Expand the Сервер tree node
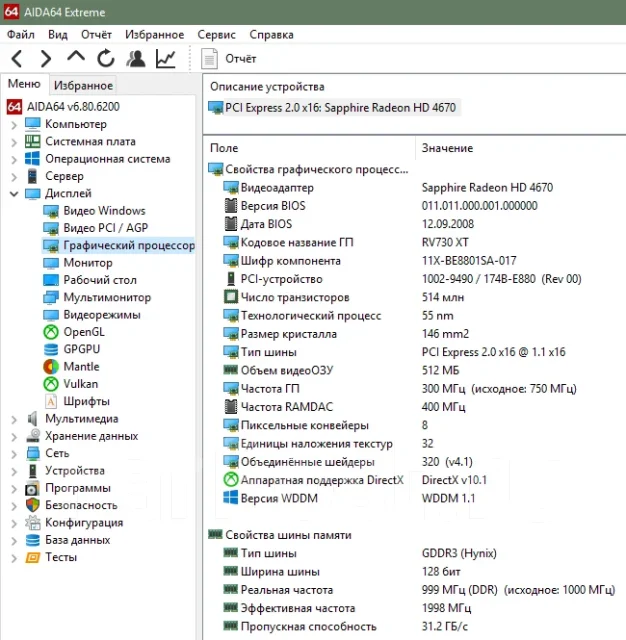The height and width of the screenshot is (640, 626). coord(14,177)
